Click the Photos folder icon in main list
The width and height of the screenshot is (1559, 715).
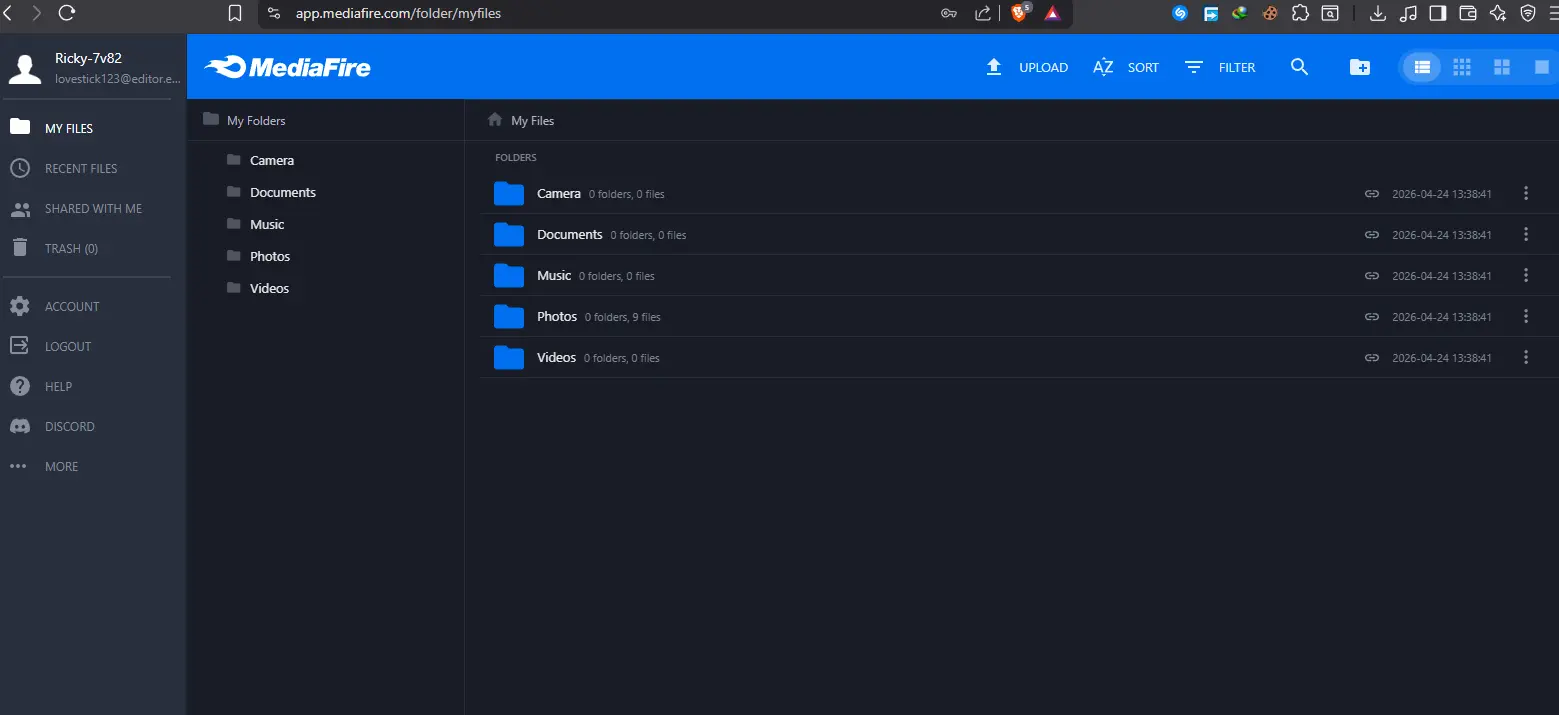tap(509, 316)
